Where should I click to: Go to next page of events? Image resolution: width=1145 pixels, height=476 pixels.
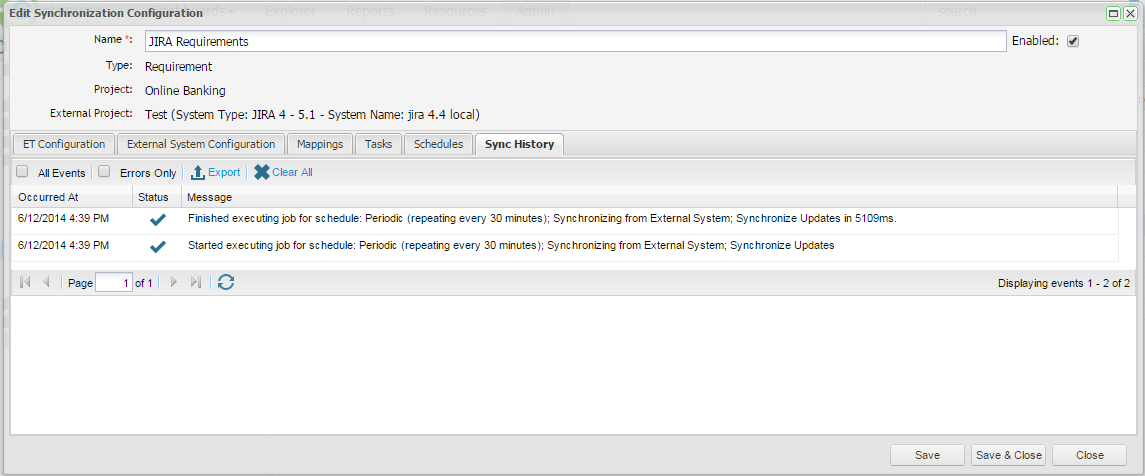click(x=174, y=283)
